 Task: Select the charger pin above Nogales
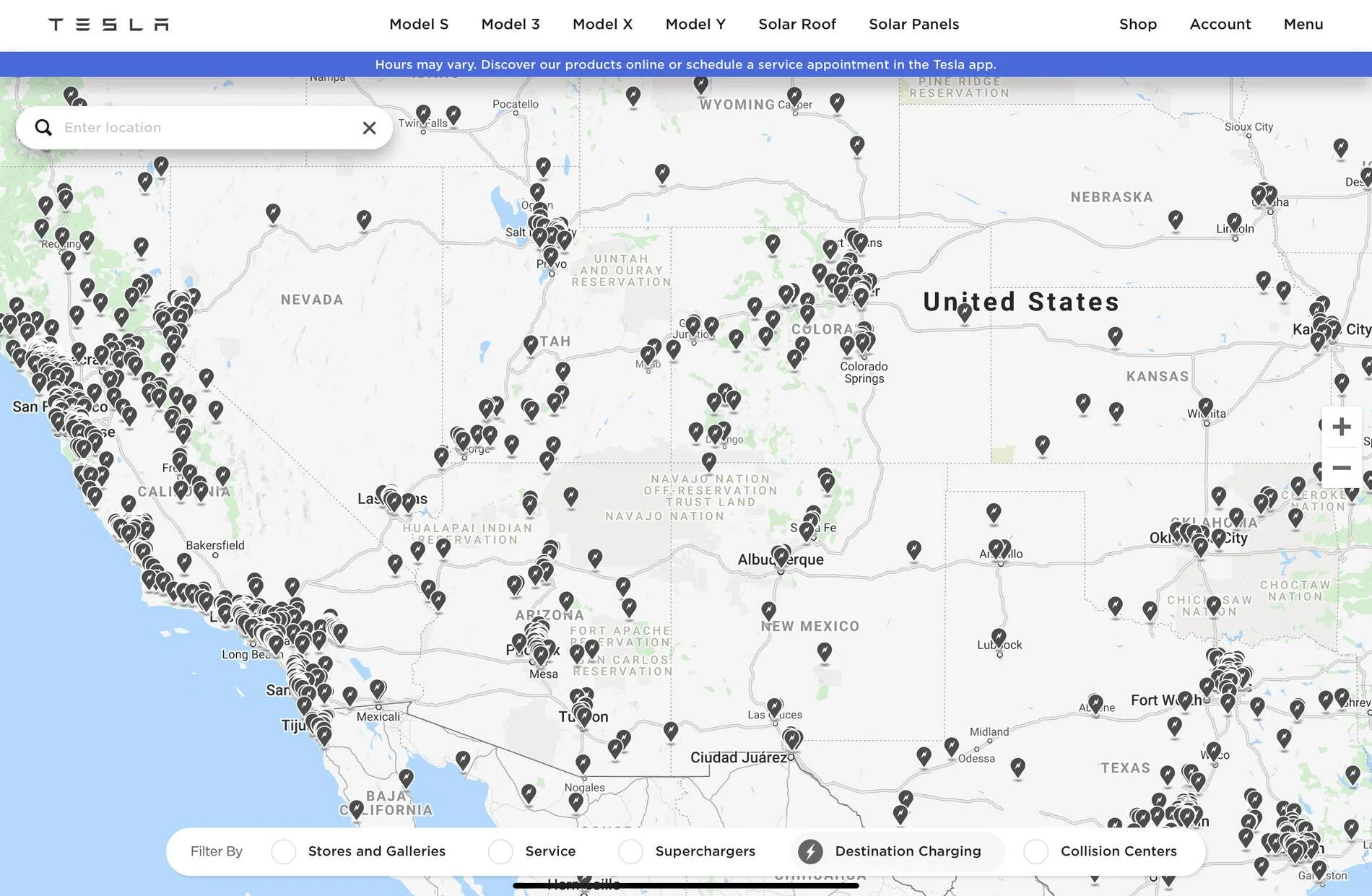[583, 764]
